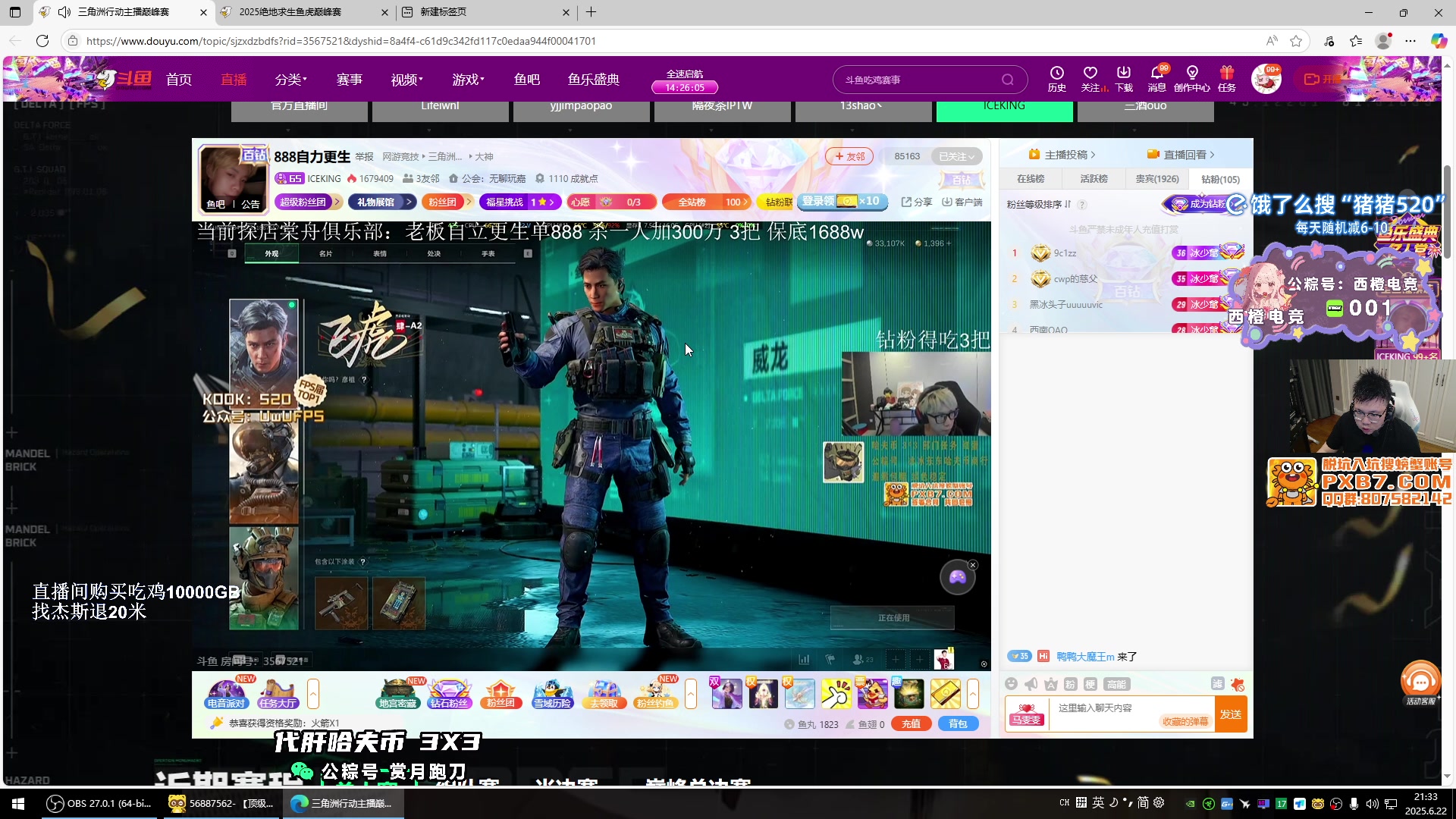Expand the 分类 category dropdown

(290, 80)
